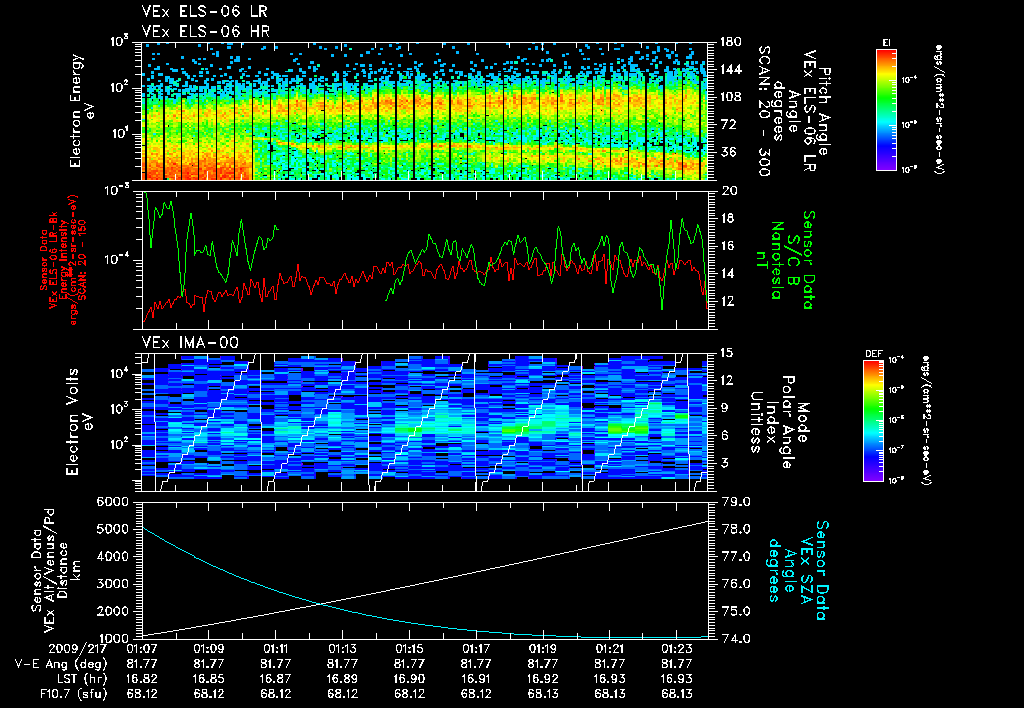1024x708 pixels.
Task: Click the pitch angle tick '72'
Action: click(728, 125)
